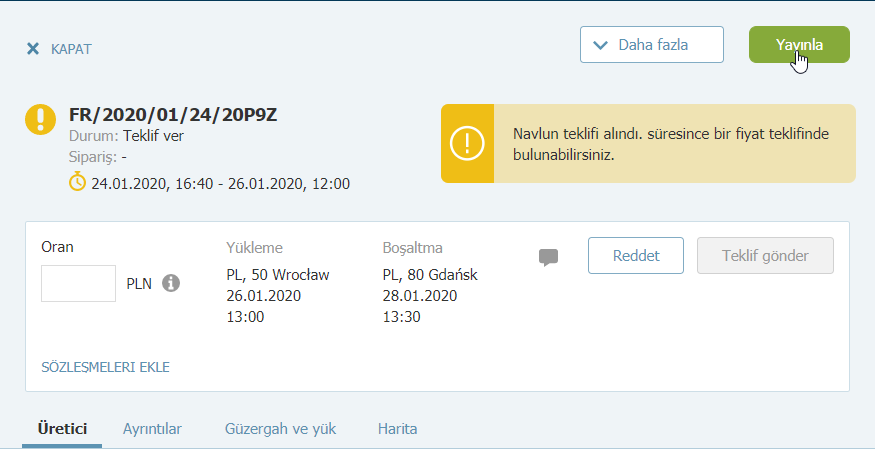The width and height of the screenshot is (875, 451).
Task: Select the Üretici tab
Action: 62,429
